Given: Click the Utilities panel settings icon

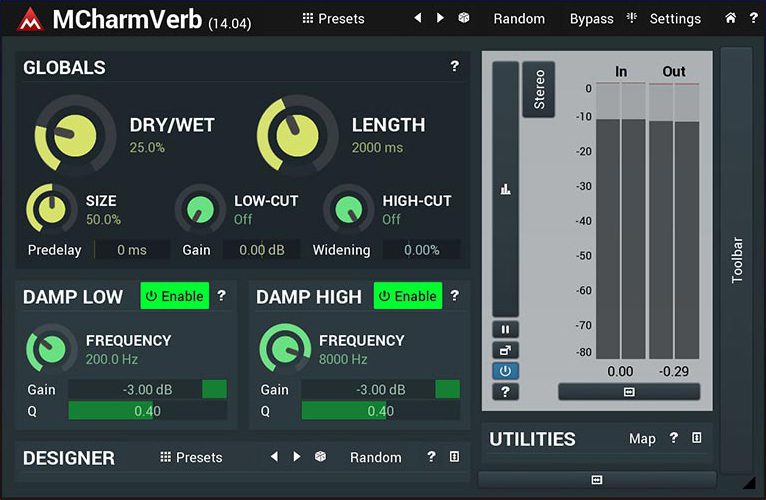Looking at the screenshot, I should pos(697,438).
